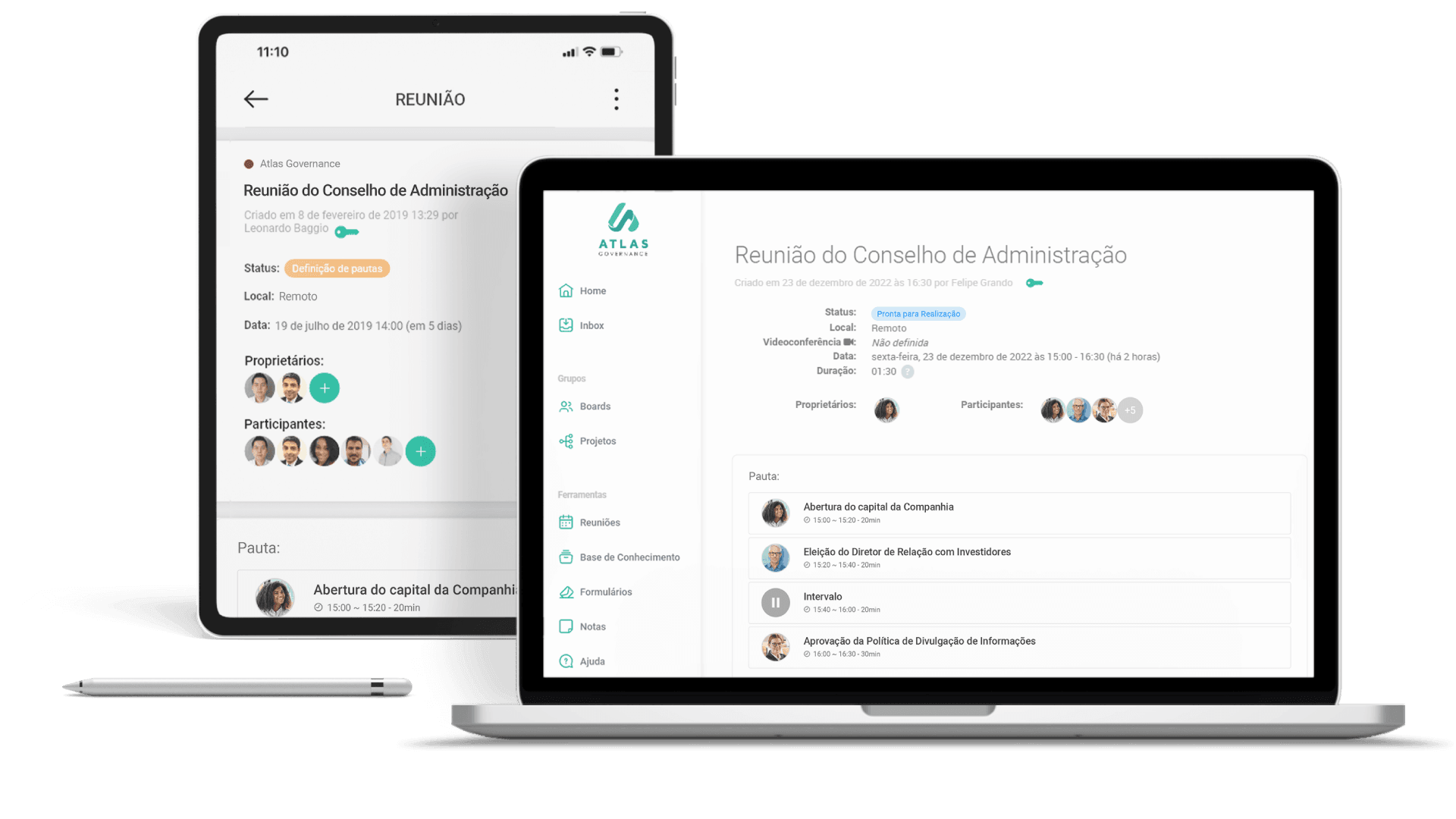
Task: Click Pronta para Realização status button
Action: [x=917, y=313]
